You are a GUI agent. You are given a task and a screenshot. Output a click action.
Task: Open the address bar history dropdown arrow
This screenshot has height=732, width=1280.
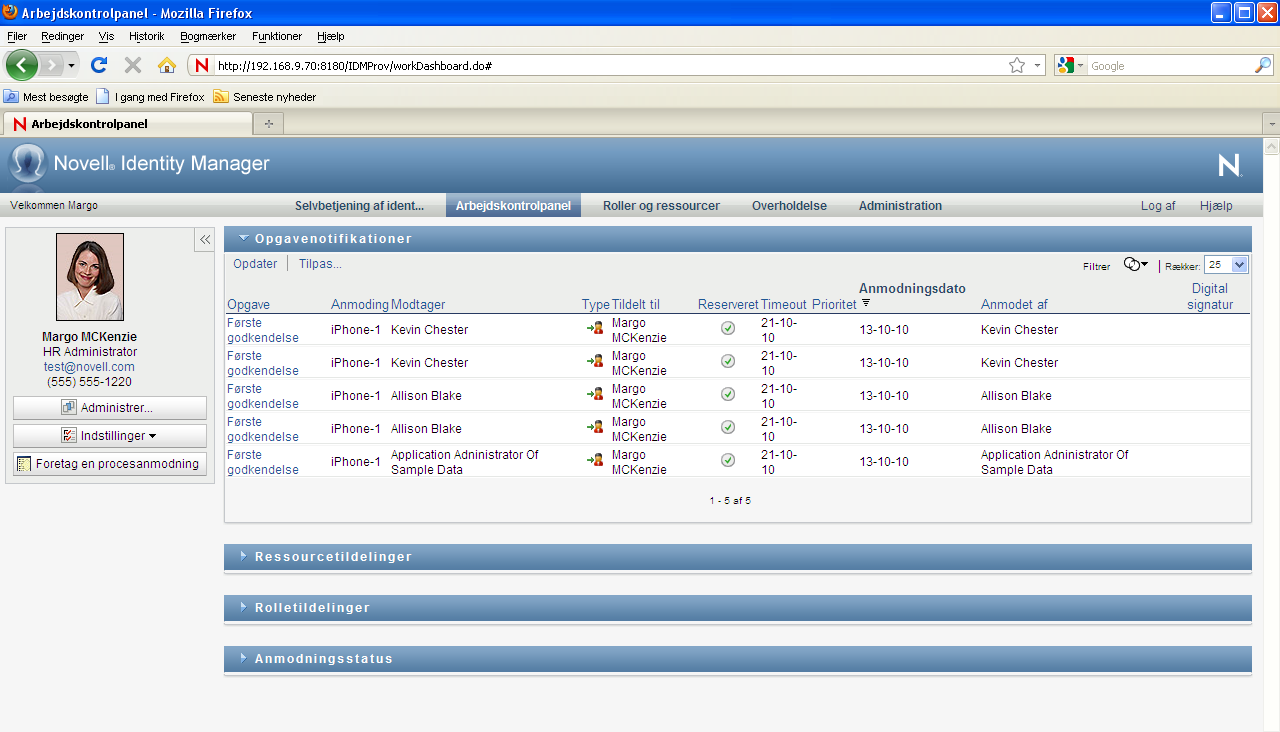(x=1037, y=65)
